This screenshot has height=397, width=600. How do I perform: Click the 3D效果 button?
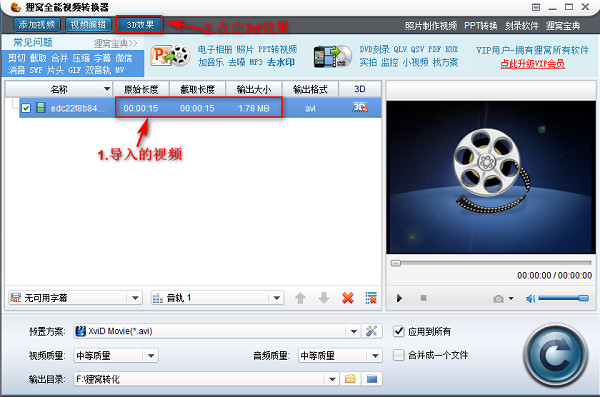click(140, 25)
